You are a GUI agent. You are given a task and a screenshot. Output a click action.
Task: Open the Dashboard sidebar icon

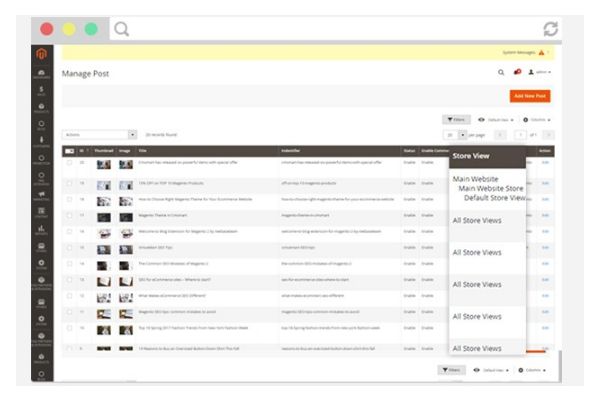(x=41, y=74)
